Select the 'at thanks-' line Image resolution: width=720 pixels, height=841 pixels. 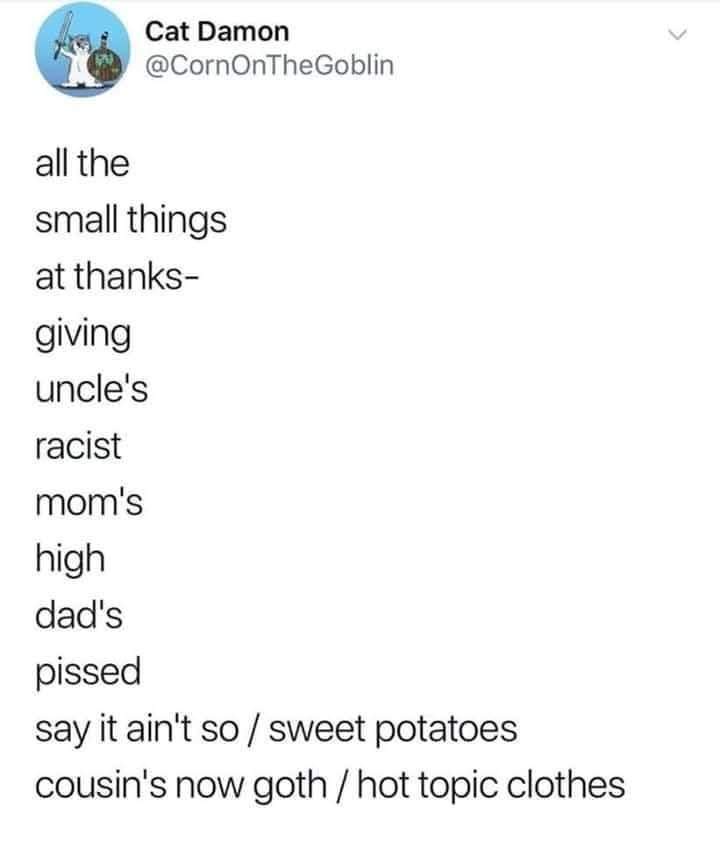117,276
